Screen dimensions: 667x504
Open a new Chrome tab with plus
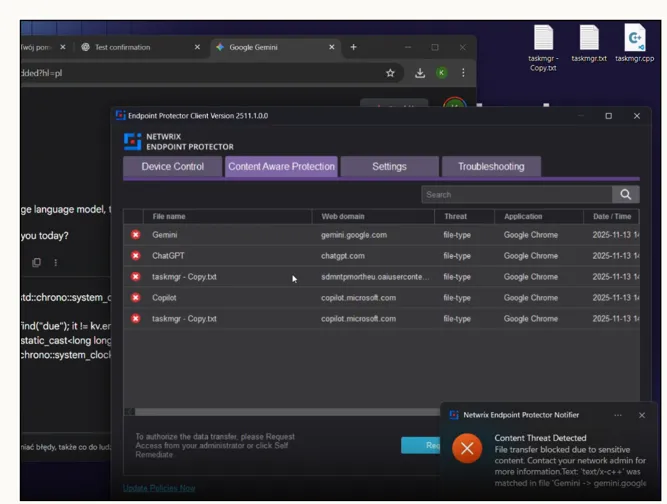353,47
